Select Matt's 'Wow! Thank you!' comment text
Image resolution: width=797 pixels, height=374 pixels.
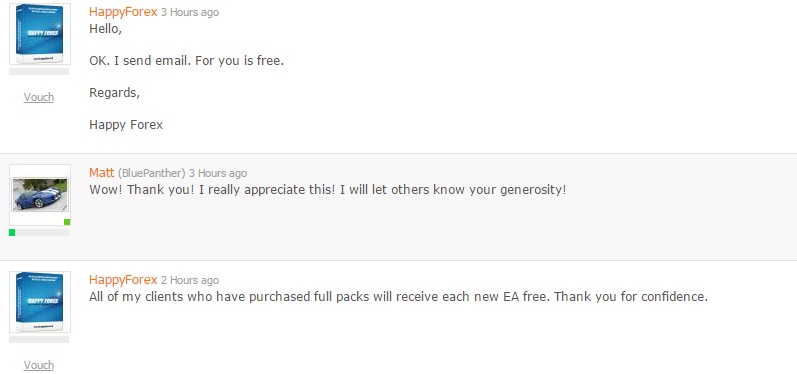tap(327, 190)
